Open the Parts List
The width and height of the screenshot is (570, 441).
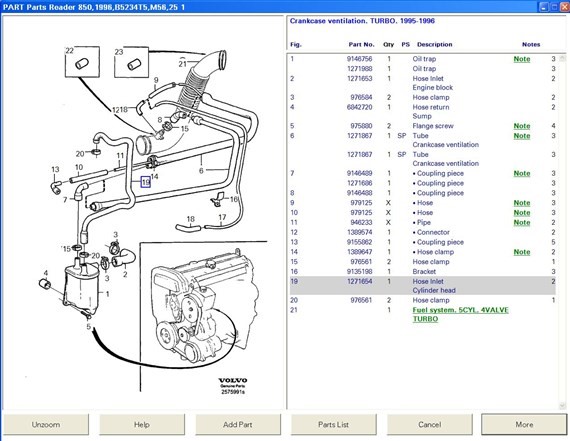[x=333, y=424]
